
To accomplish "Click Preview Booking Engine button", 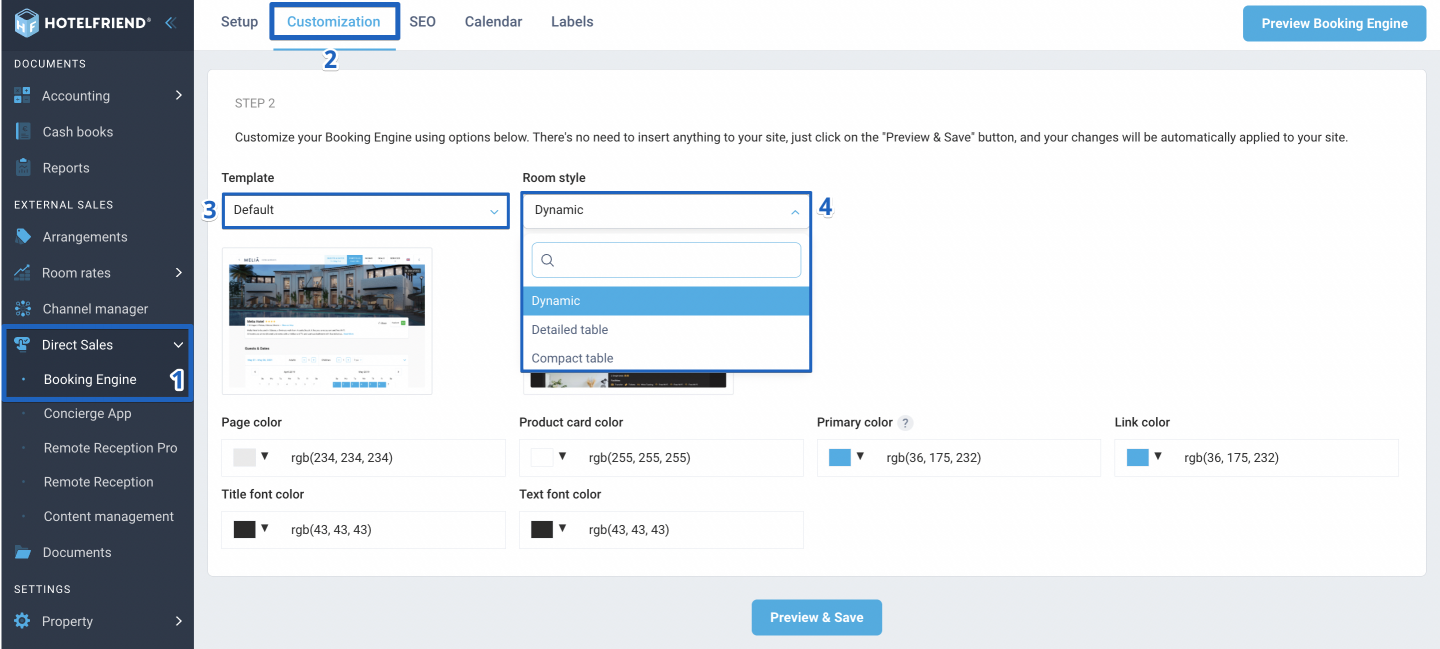I will tap(1334, 24).
